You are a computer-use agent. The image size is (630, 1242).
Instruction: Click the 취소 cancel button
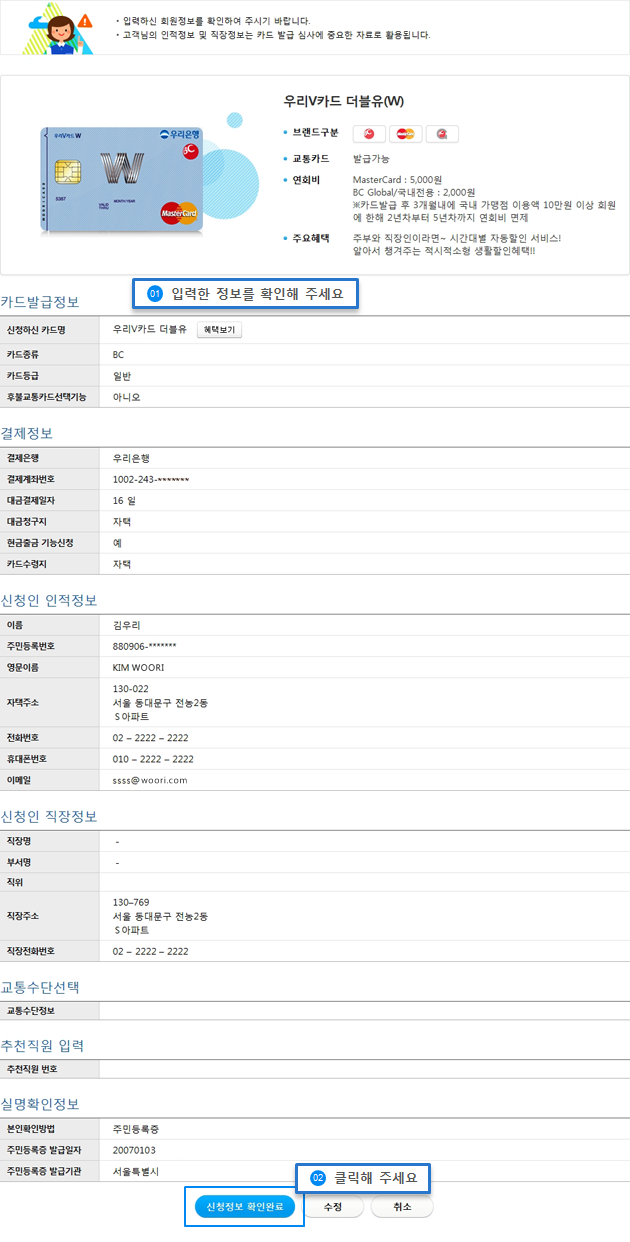coord(402,1207)
